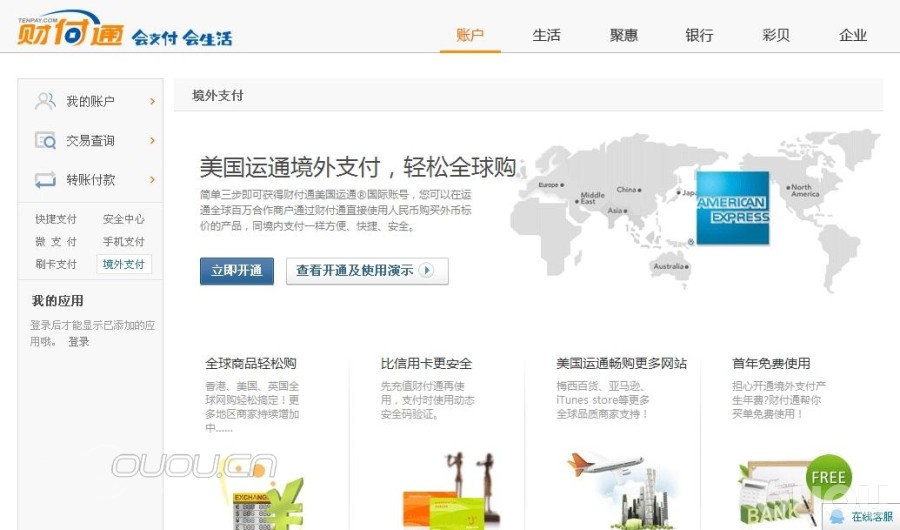Click the 在线客服 support icon
Screen dimensions: 900x530
pos(837,516)
